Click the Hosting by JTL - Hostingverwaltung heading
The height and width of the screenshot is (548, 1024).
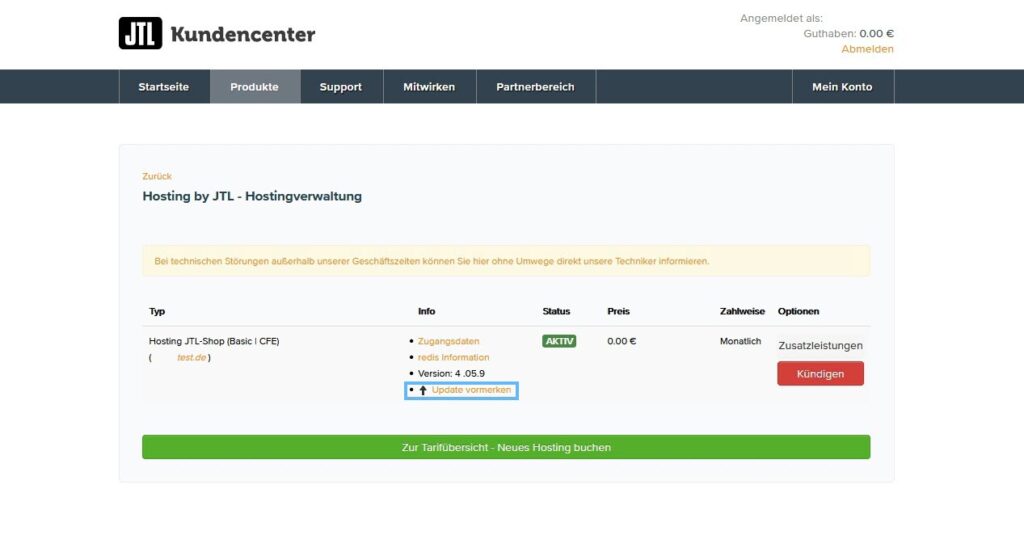click(252, 196)
